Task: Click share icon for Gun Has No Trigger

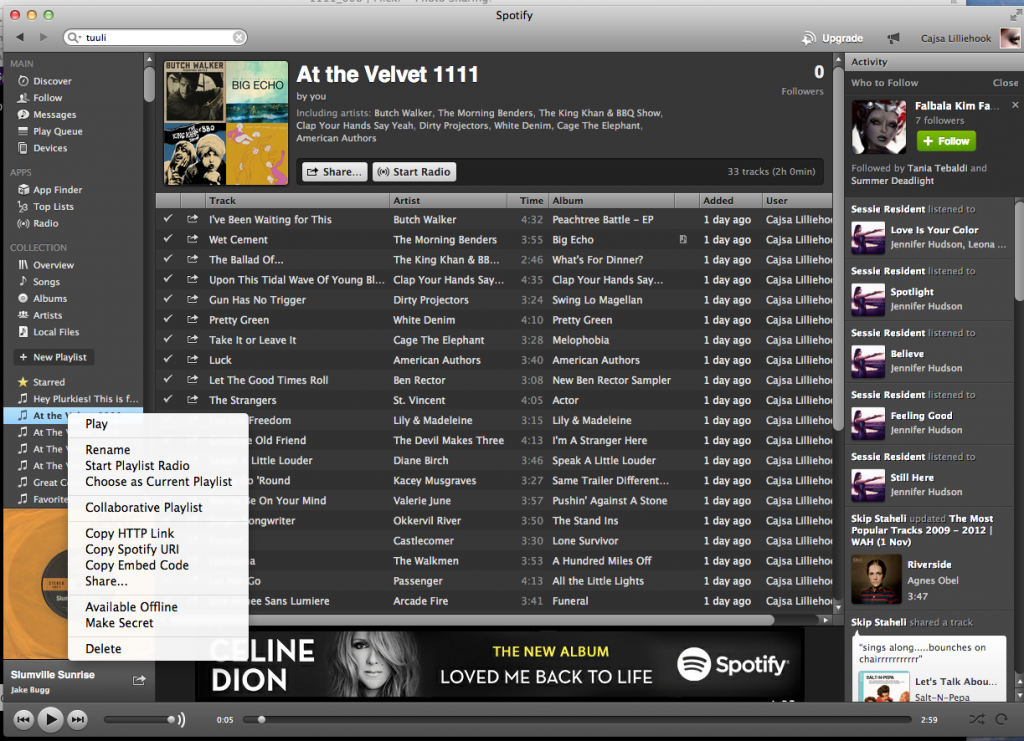Action: tap(192, 300)
